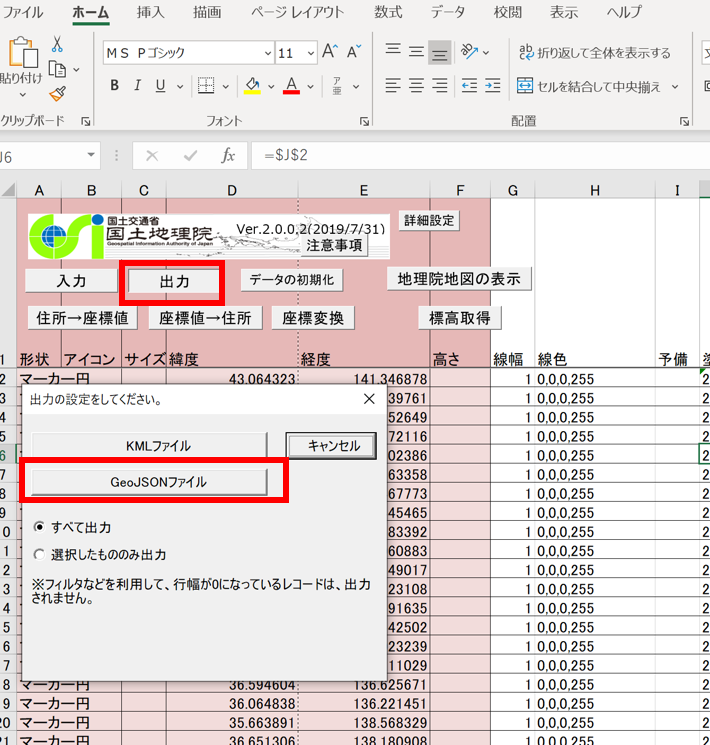
Task: Click キャンセル in output dialog
Action: (331, 445)
